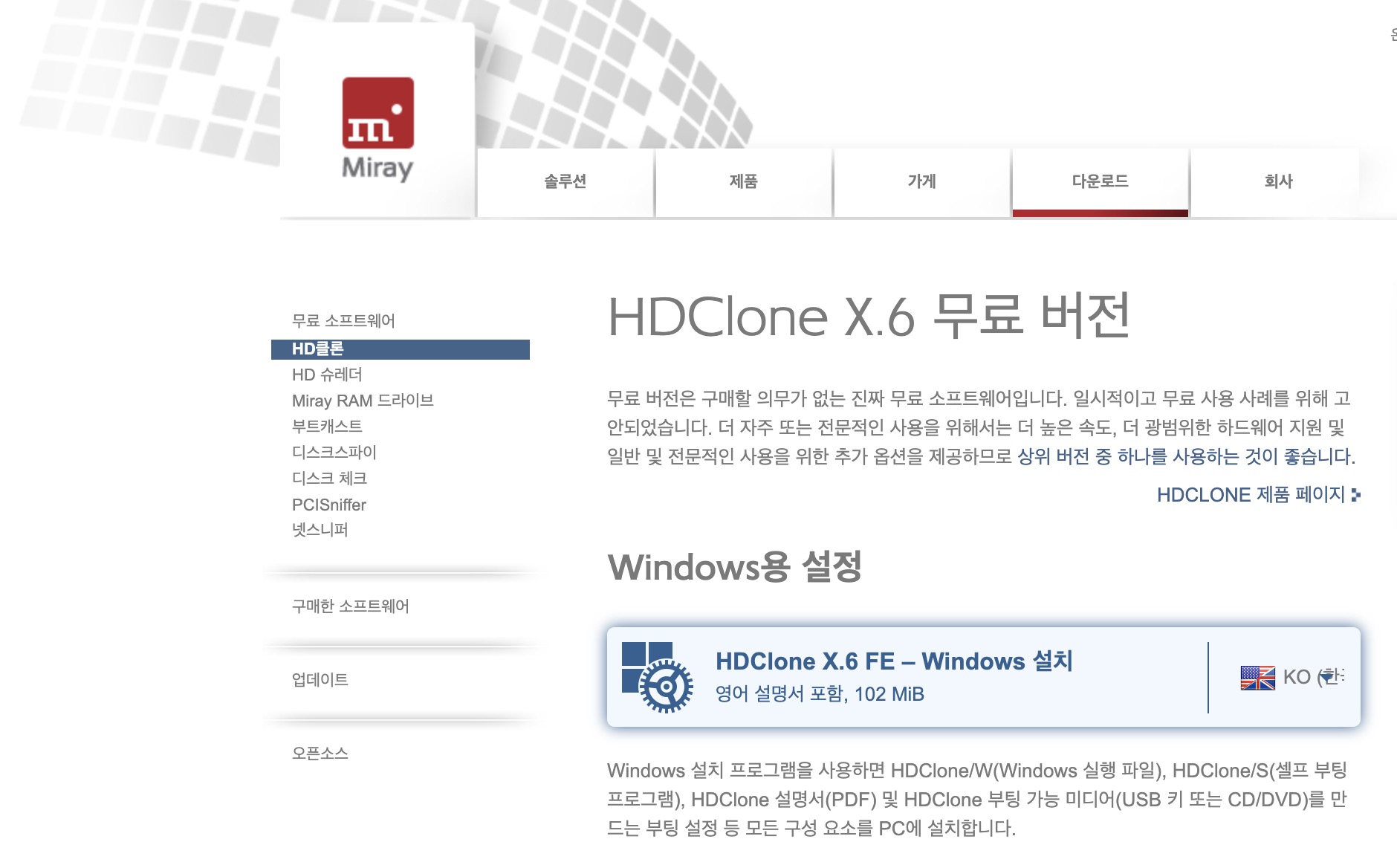Open the HD 슈레더 page

(x=327, y=374)
